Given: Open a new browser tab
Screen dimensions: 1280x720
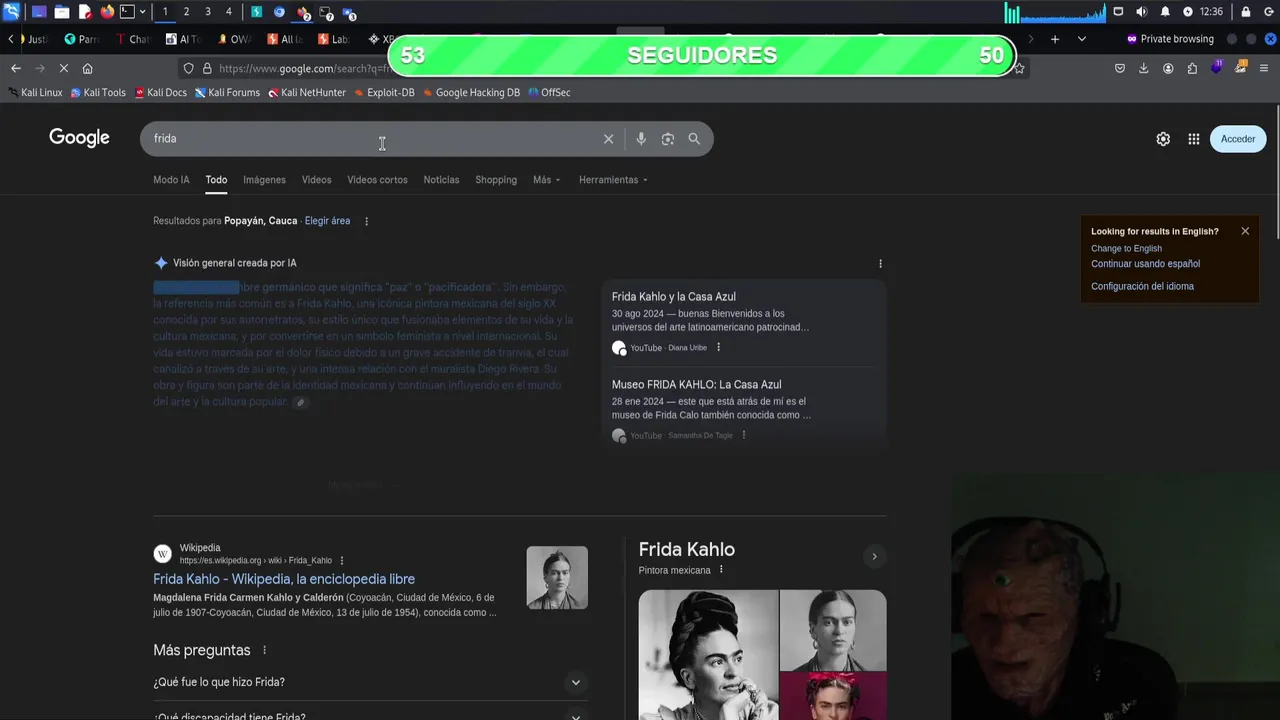Looking at the screenshot, I should point(1054,39).
